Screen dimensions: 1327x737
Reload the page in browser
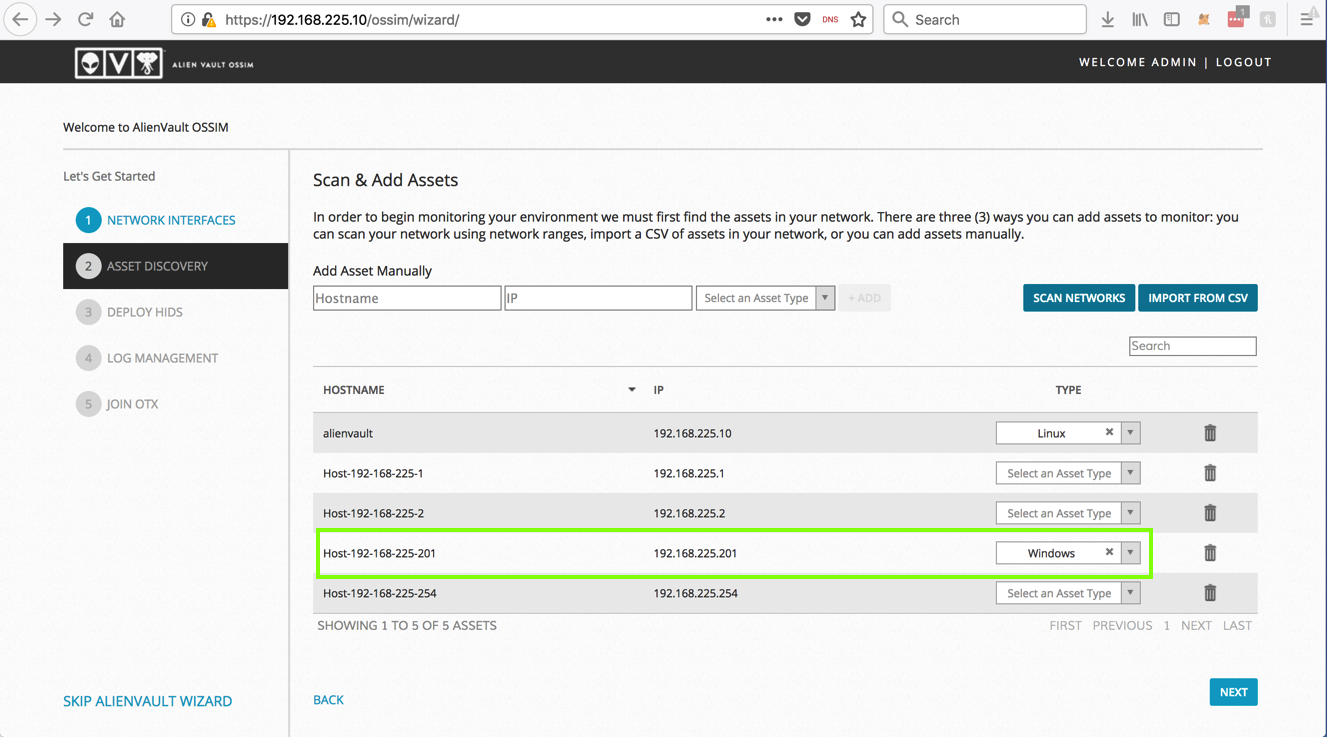(86, 19)
